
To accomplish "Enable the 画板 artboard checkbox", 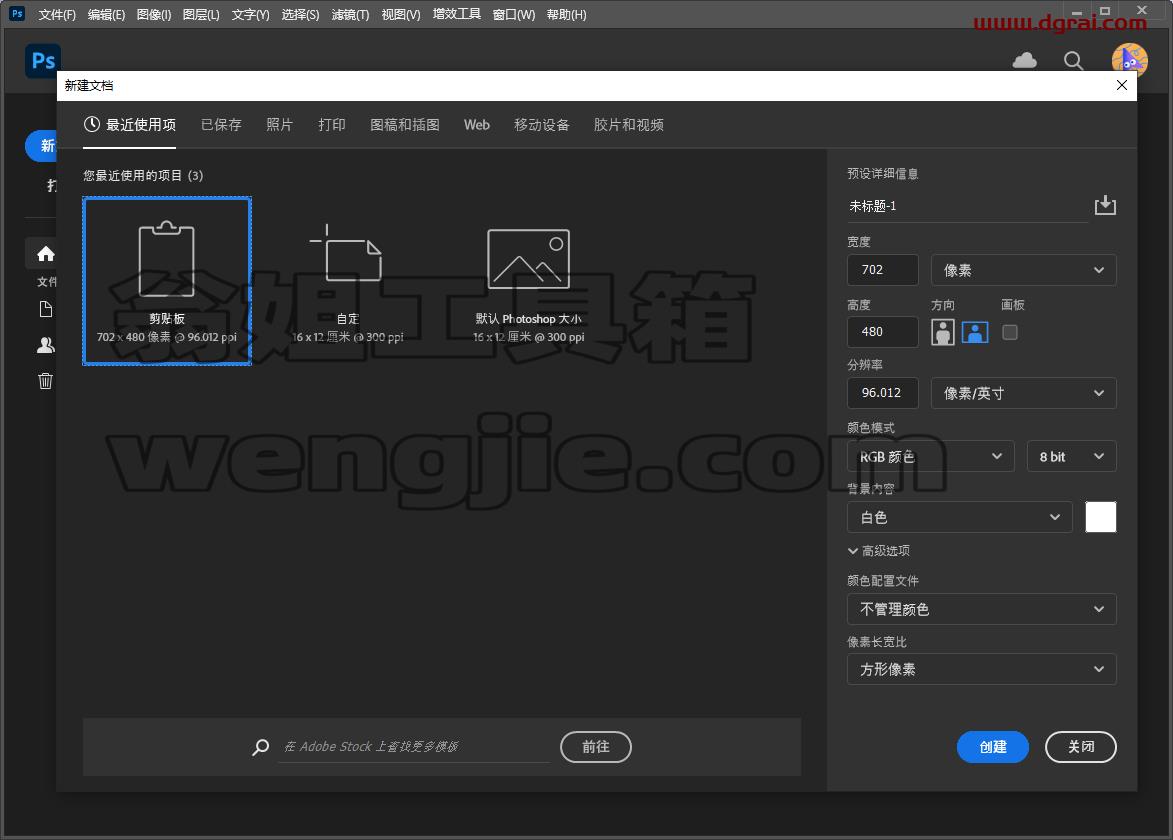I will click(x=1010, y=332).
